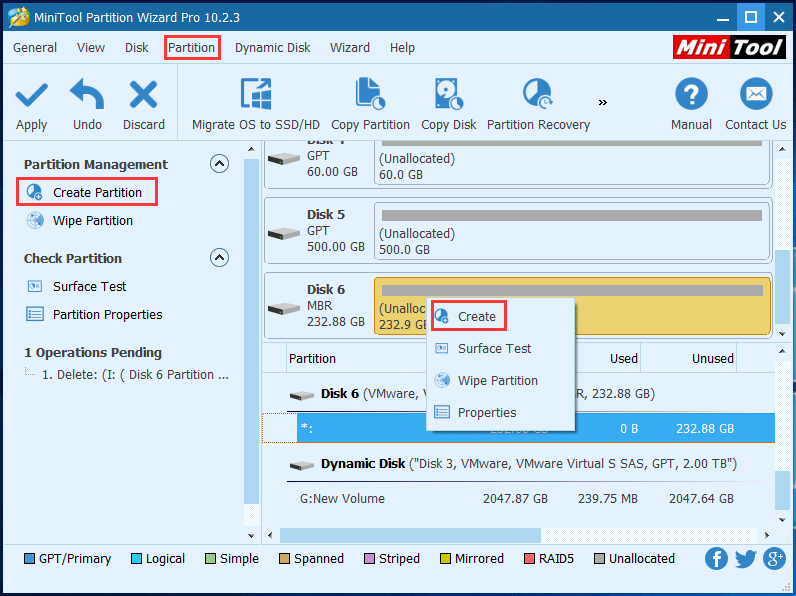Select the Disk 6 row in the list
This screenshot has width=796, height=596.
click(530, 393)
